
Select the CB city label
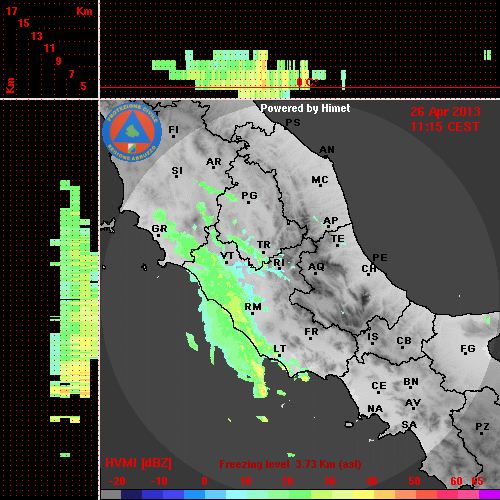point(404,341)
